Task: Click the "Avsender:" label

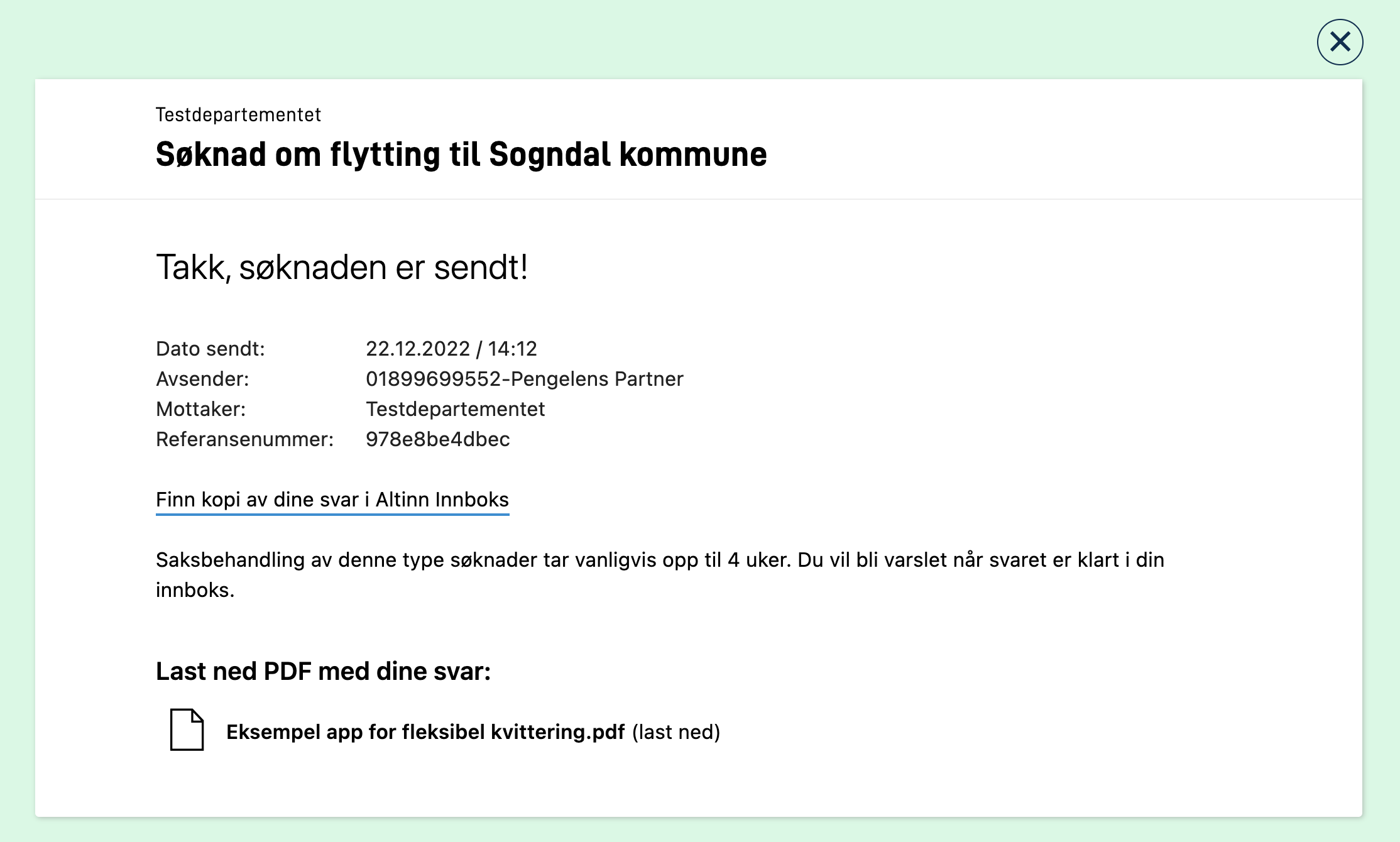Action: click(202, 379)
